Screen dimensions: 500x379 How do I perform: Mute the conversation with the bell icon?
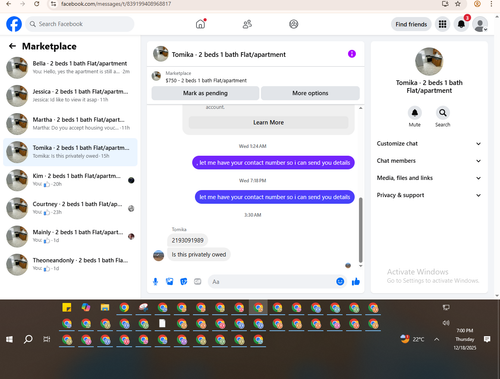click(x=415, y=113)
